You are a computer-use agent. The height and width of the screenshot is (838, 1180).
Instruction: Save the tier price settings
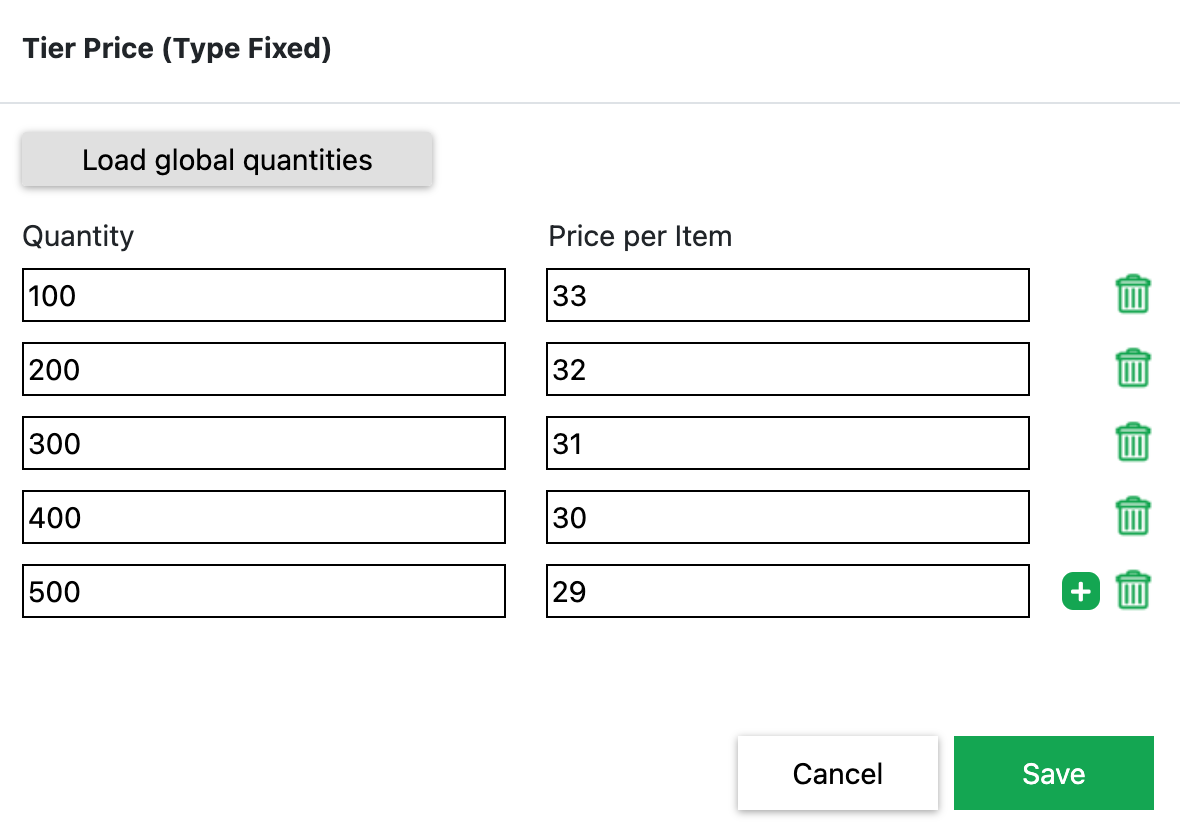click(1053, 773)
